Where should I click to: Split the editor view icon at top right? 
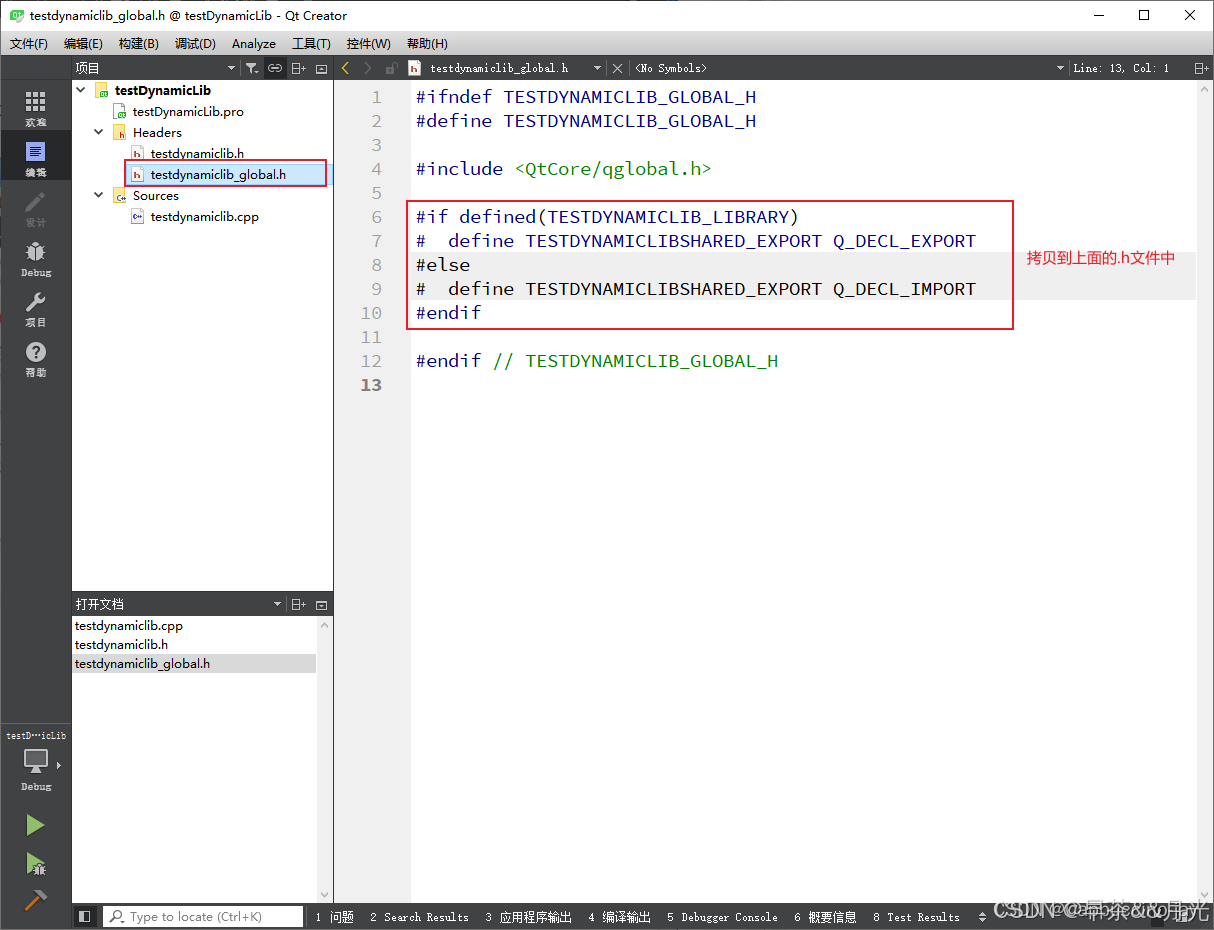pyautogui.click(x=1201, y=68)
